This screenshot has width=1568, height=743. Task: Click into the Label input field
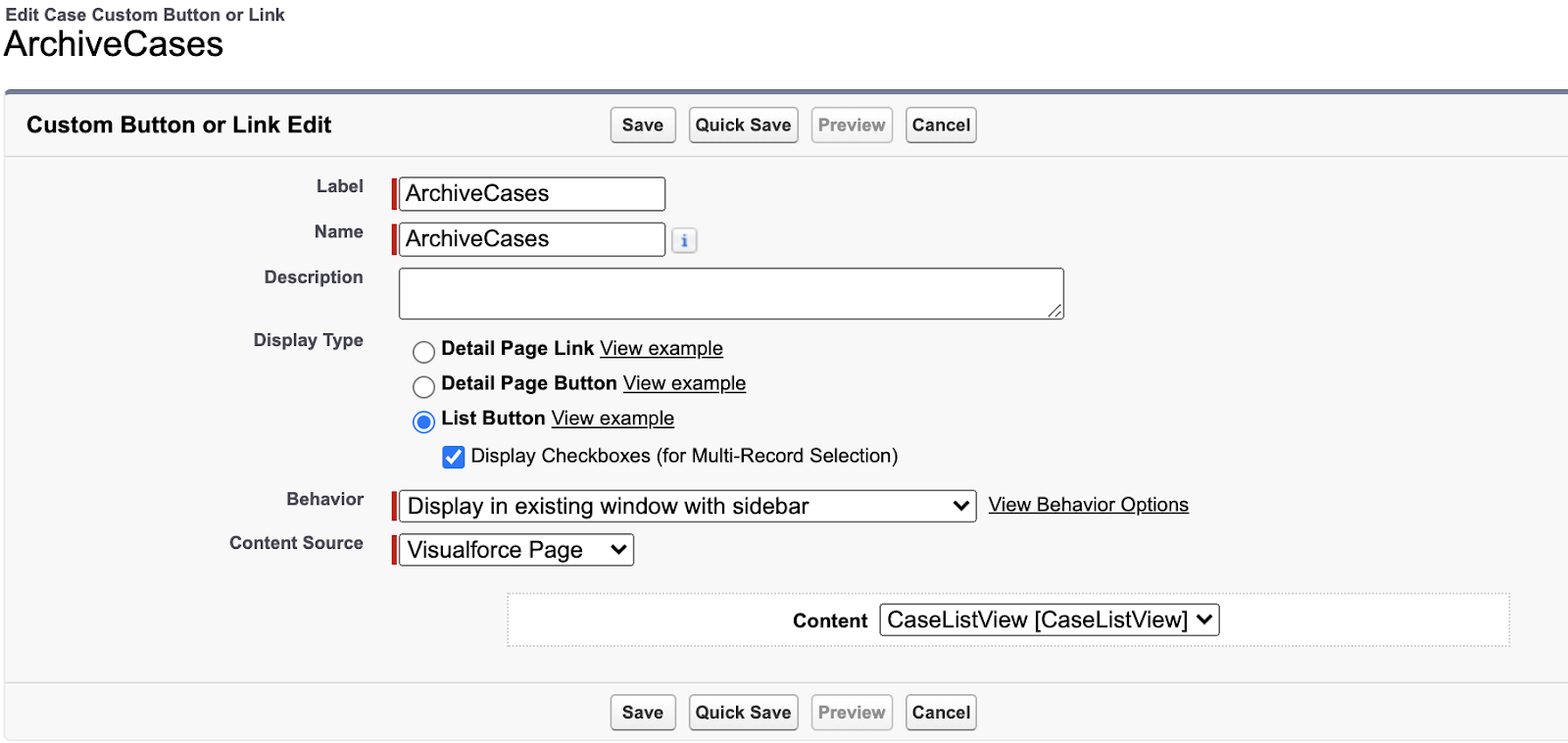[532, 194]
